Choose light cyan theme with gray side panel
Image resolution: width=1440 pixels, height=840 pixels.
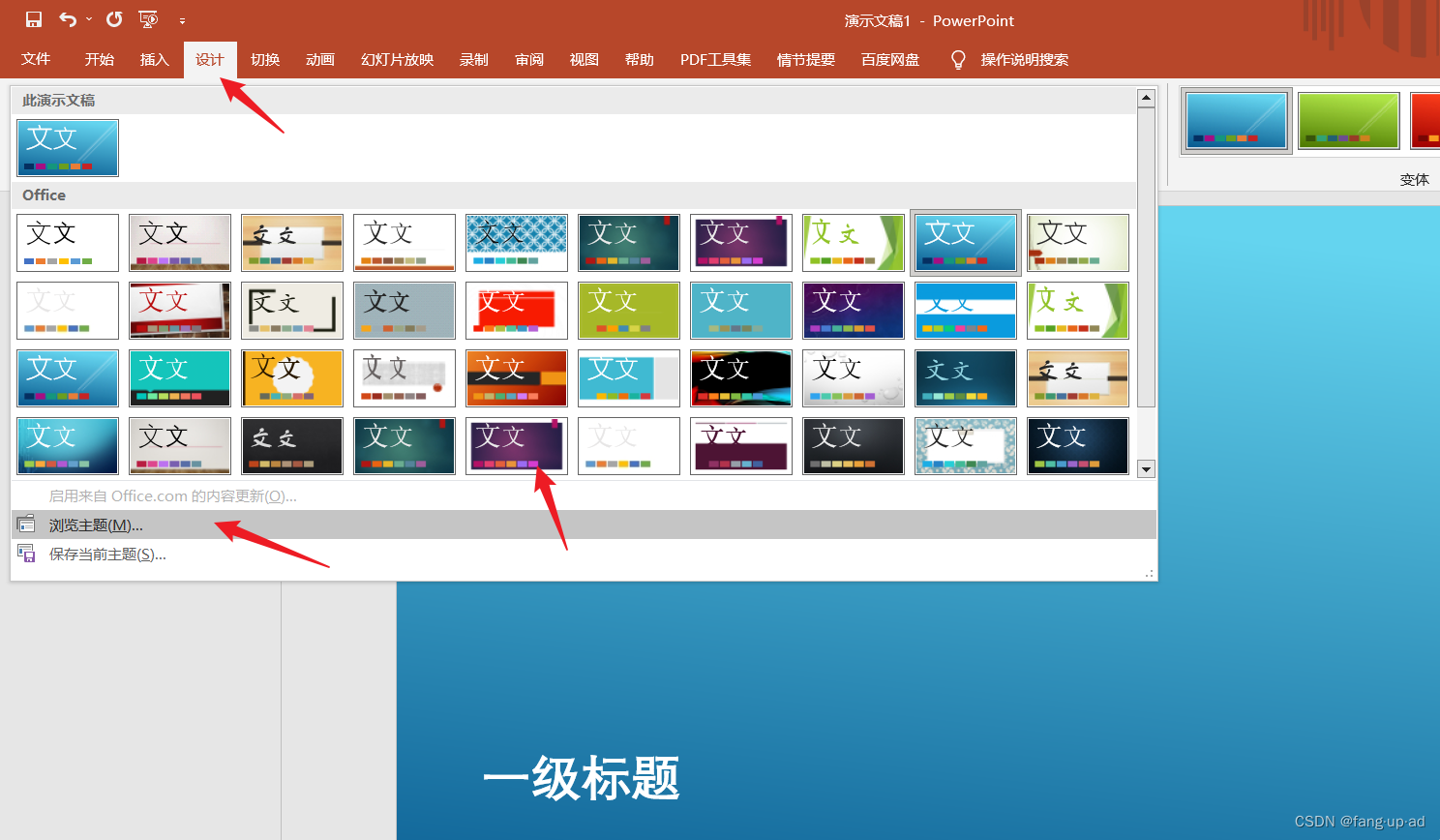click(629, 378)
